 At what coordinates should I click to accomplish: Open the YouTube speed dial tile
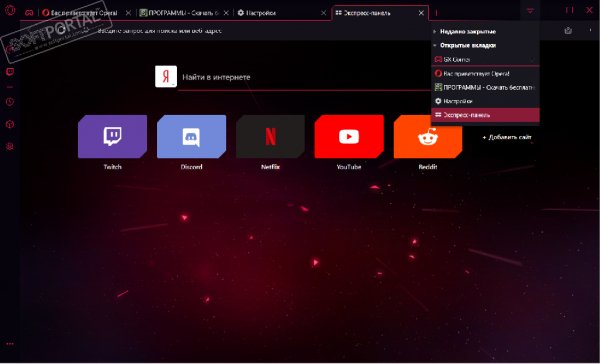coord(349,136)
